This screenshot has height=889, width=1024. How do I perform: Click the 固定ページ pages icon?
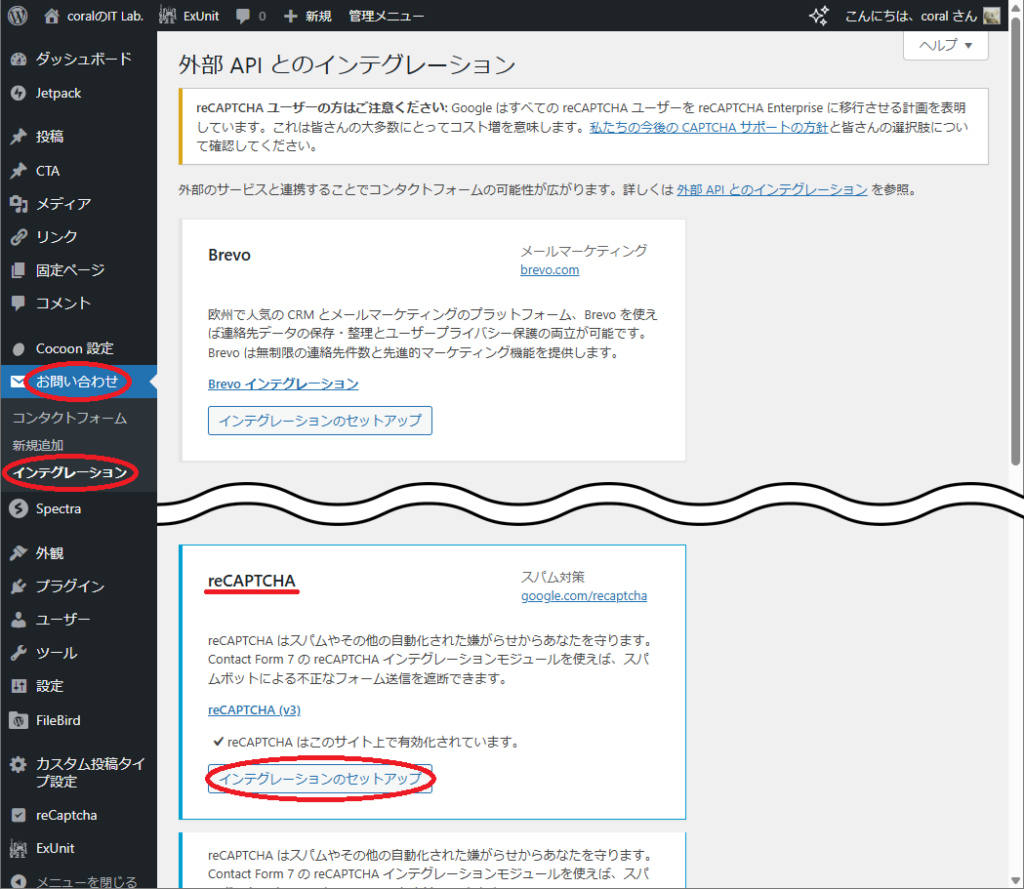tap(18, 270)
